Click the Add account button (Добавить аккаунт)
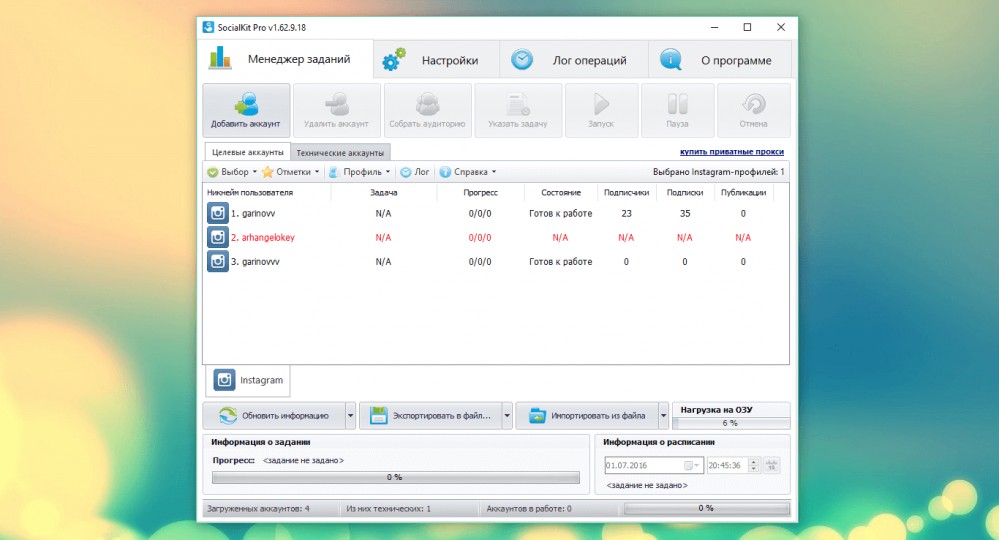 point(246,110)
